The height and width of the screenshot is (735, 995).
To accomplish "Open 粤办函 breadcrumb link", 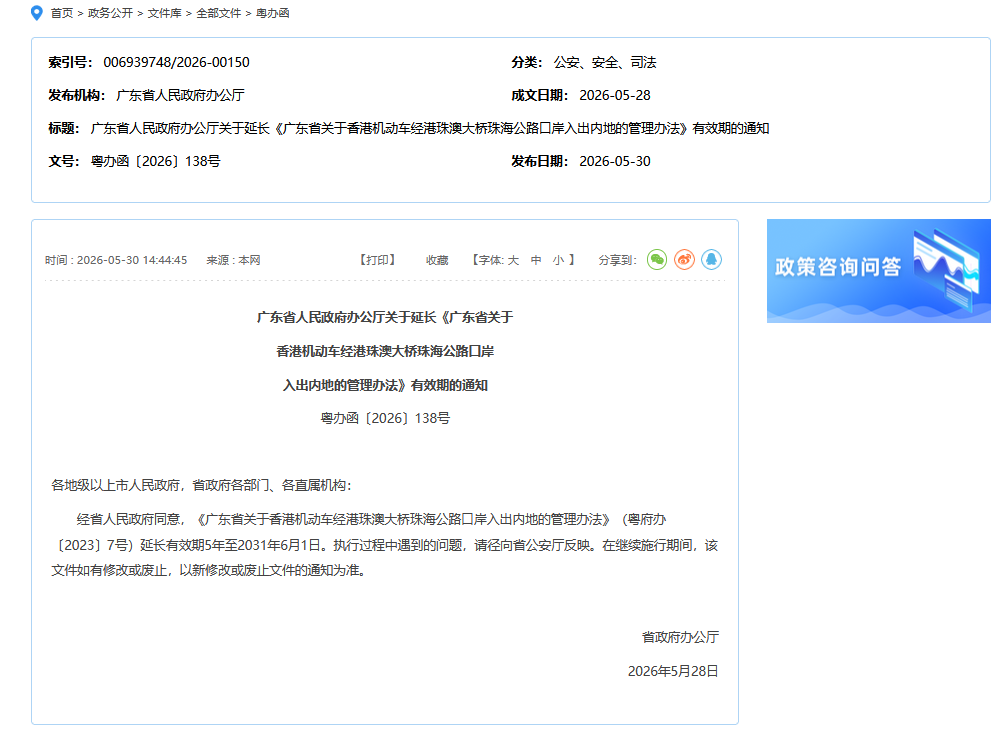I will [x=272, y=13].
